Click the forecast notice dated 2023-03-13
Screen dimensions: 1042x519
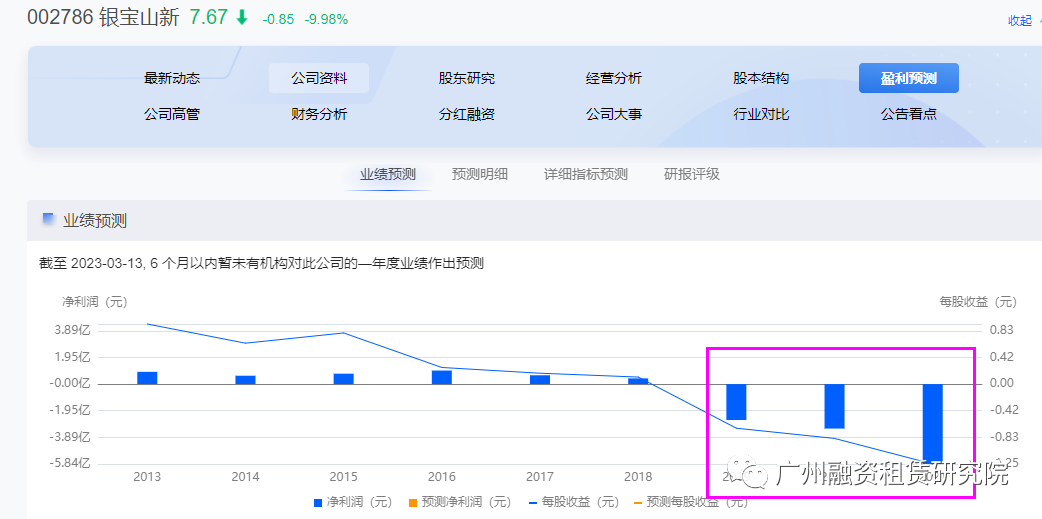point(261,264)
